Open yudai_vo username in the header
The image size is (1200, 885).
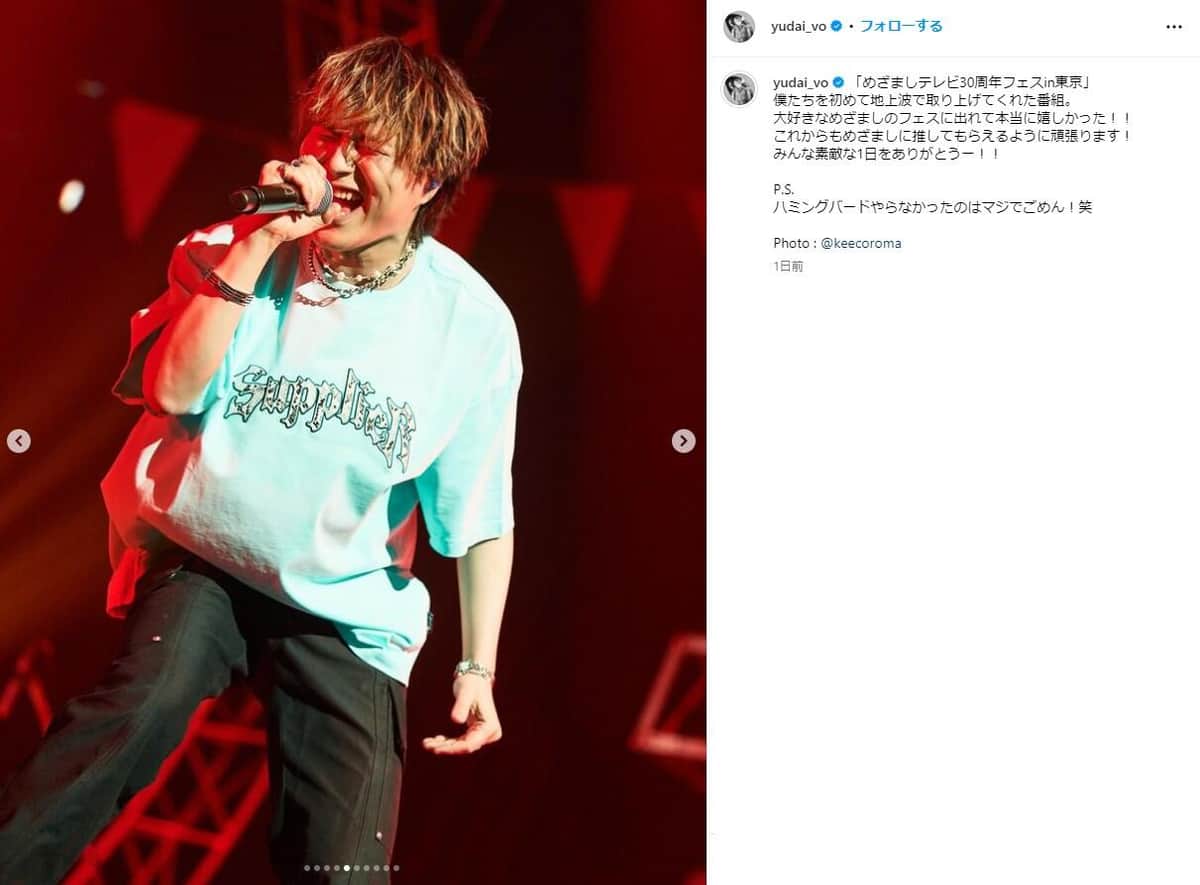pos(799,27)
